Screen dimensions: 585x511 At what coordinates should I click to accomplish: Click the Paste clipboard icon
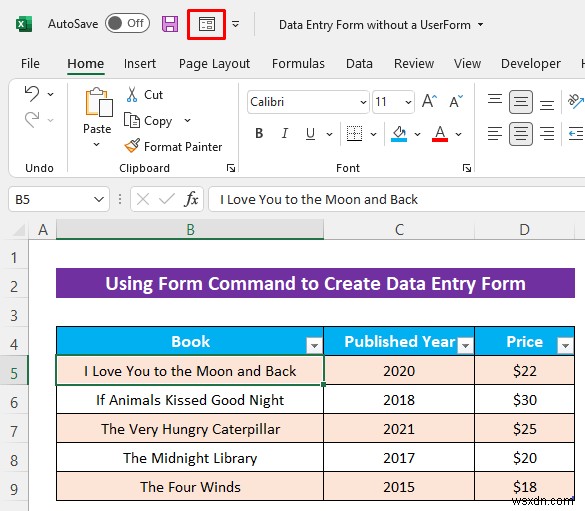tap(98, 102)
